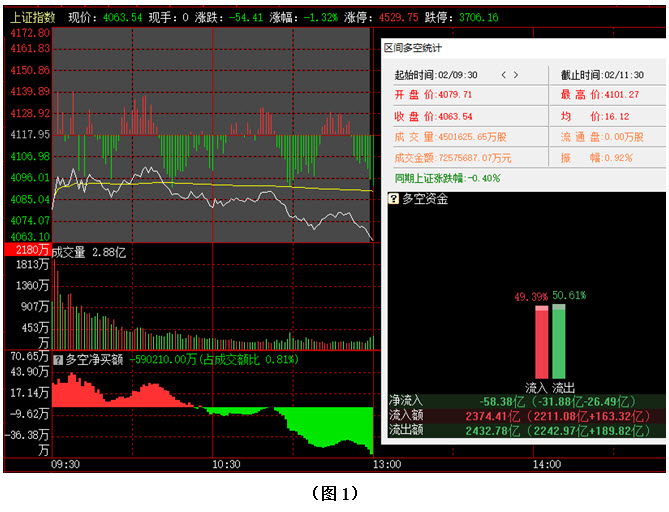Click the 10:30 time axis marker
Screen dimensions: 669x512
pyautogui.click(x=227, y=465)
